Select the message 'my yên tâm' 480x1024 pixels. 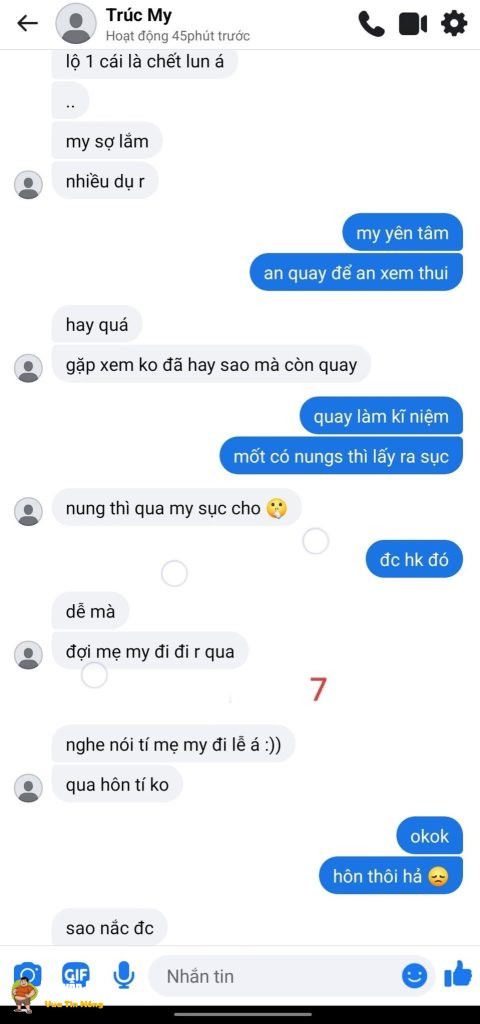pyautogui.click(x=402, y=232)
